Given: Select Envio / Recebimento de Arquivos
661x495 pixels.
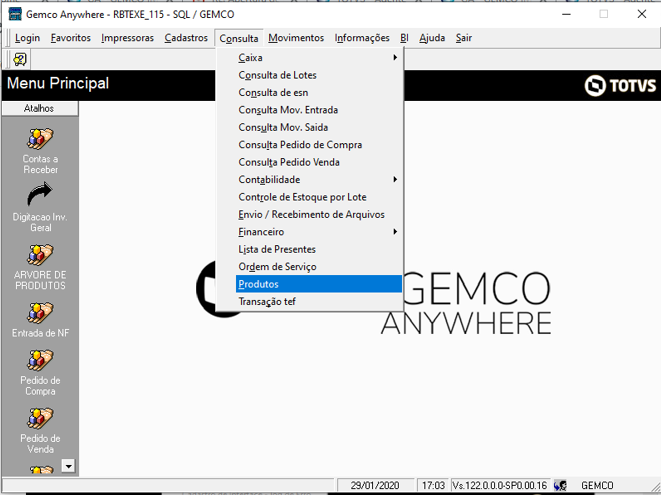Looking at the screenshot, I should [319, 215].
